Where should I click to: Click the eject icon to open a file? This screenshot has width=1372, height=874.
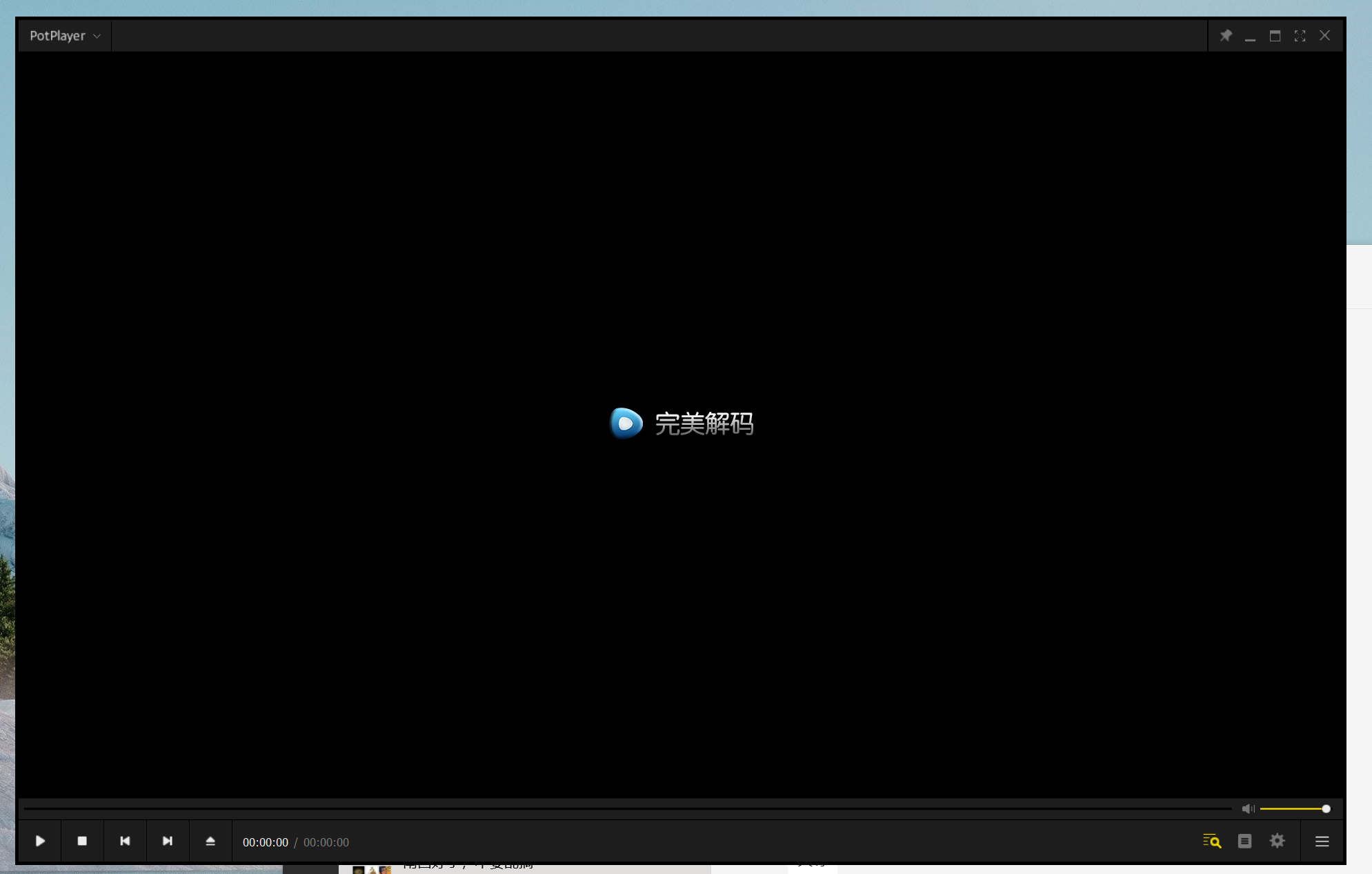[210, 841]
